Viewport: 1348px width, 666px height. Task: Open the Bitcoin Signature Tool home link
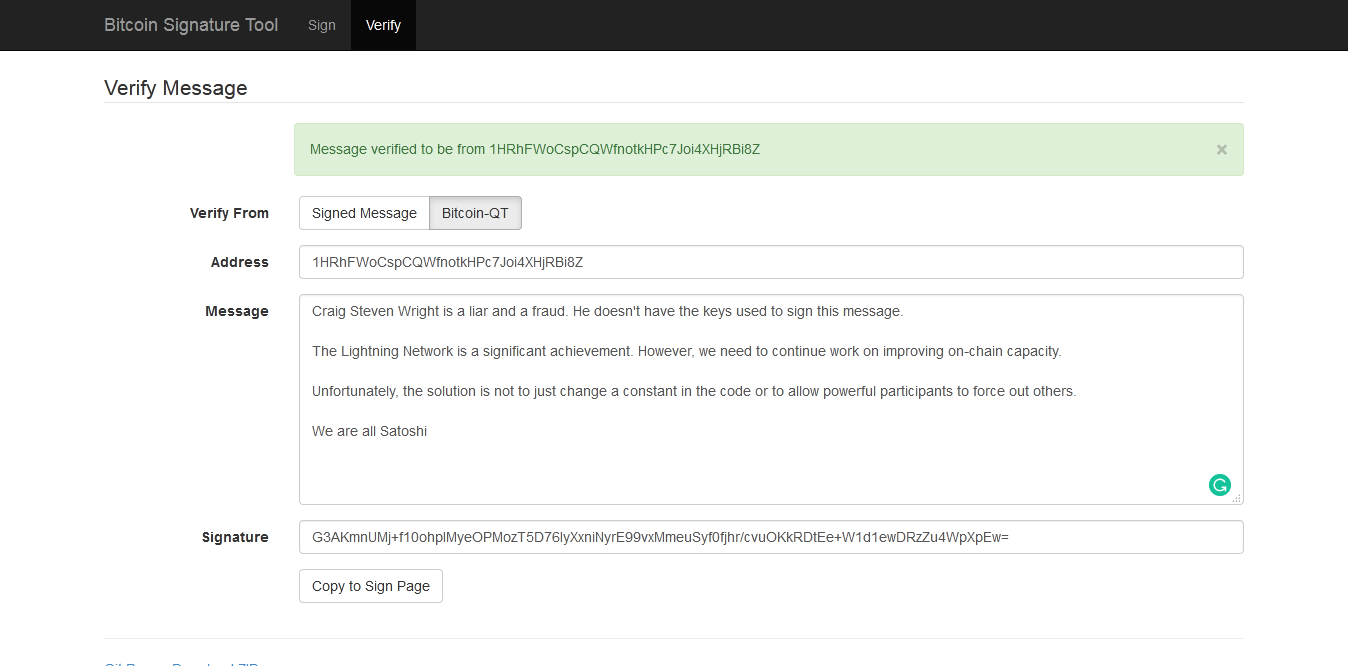coord(190,25)
